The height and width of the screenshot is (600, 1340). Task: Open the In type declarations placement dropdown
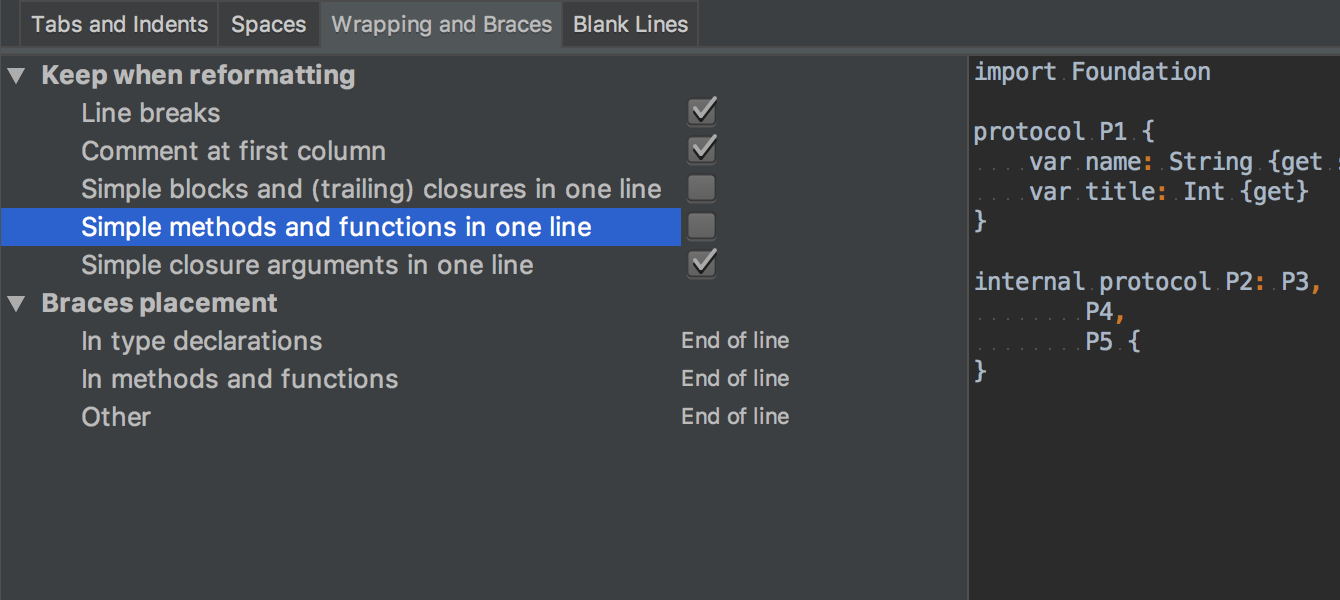point(735,340)
